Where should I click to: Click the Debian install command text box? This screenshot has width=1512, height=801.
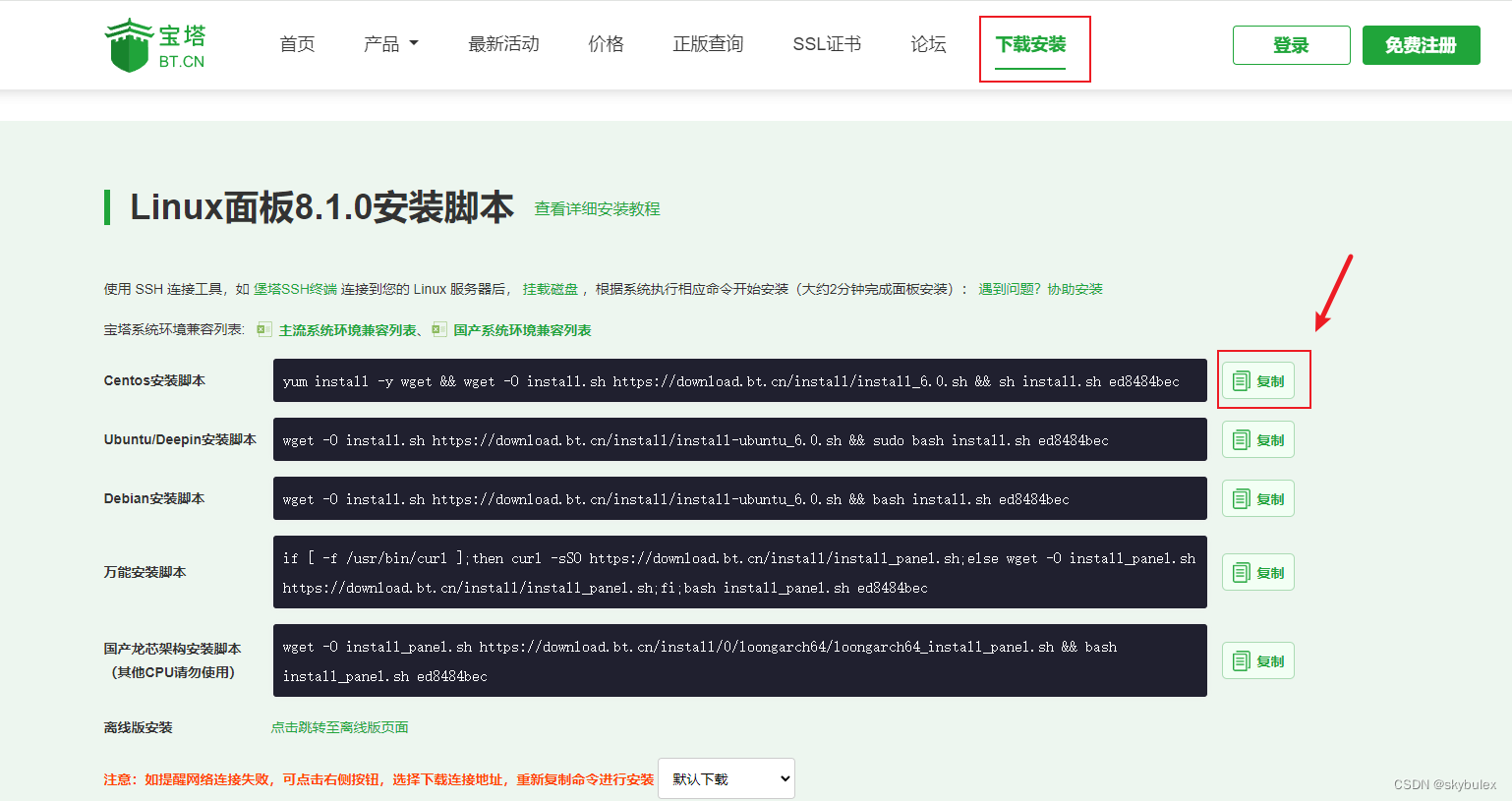coord(740,498)
